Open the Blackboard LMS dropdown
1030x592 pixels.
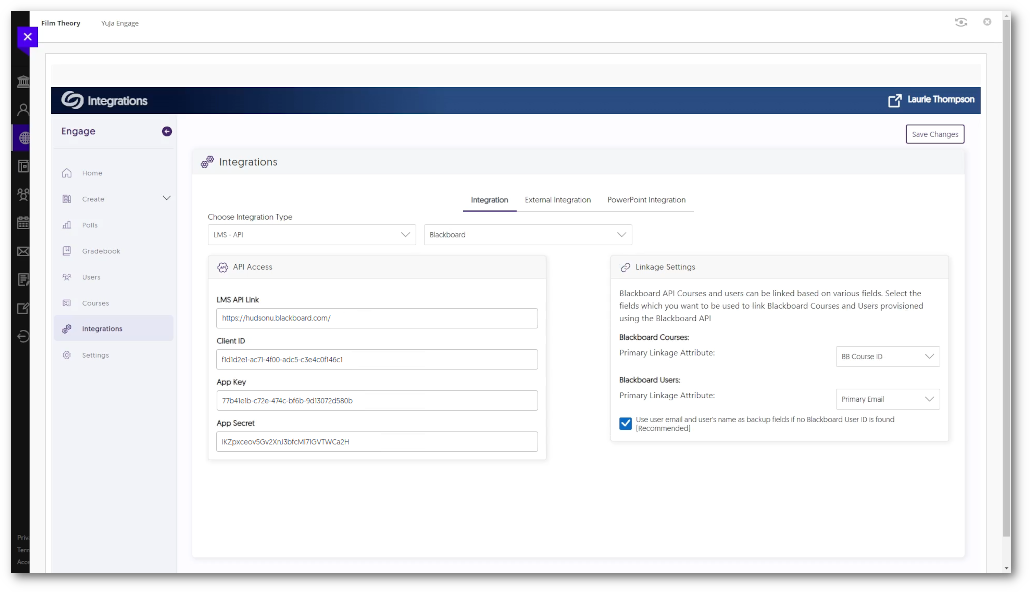click(528, 234)
